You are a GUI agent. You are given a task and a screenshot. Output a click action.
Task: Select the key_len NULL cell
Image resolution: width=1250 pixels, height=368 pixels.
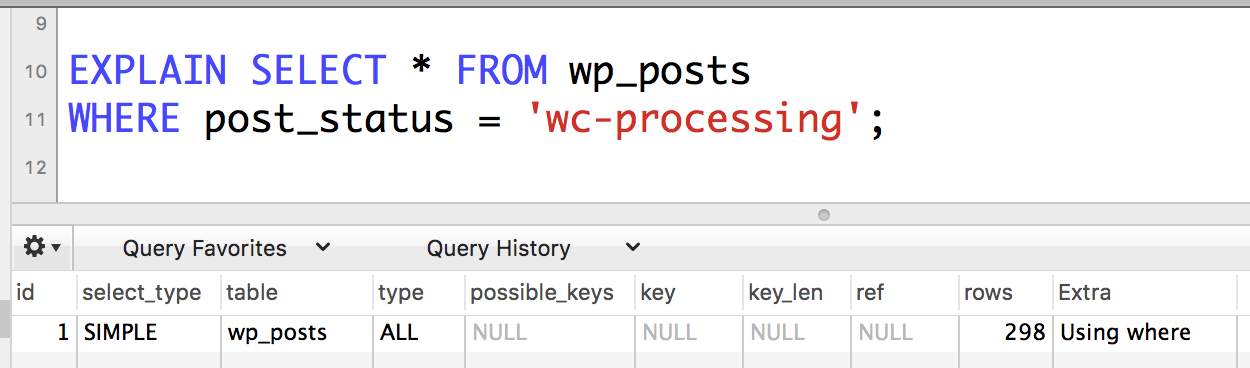(x=797, y=332)
